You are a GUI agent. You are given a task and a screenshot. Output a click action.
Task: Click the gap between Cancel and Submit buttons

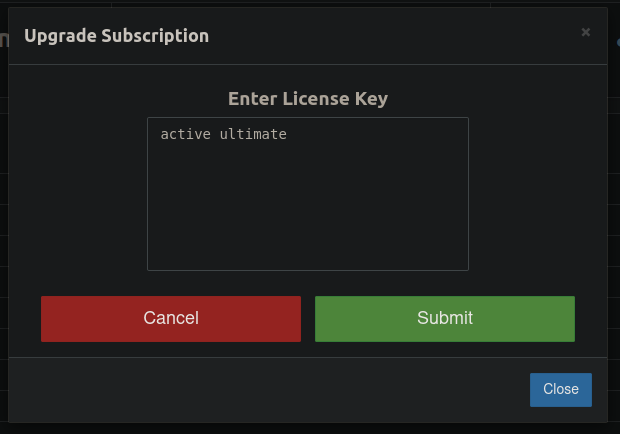[308, 319]
